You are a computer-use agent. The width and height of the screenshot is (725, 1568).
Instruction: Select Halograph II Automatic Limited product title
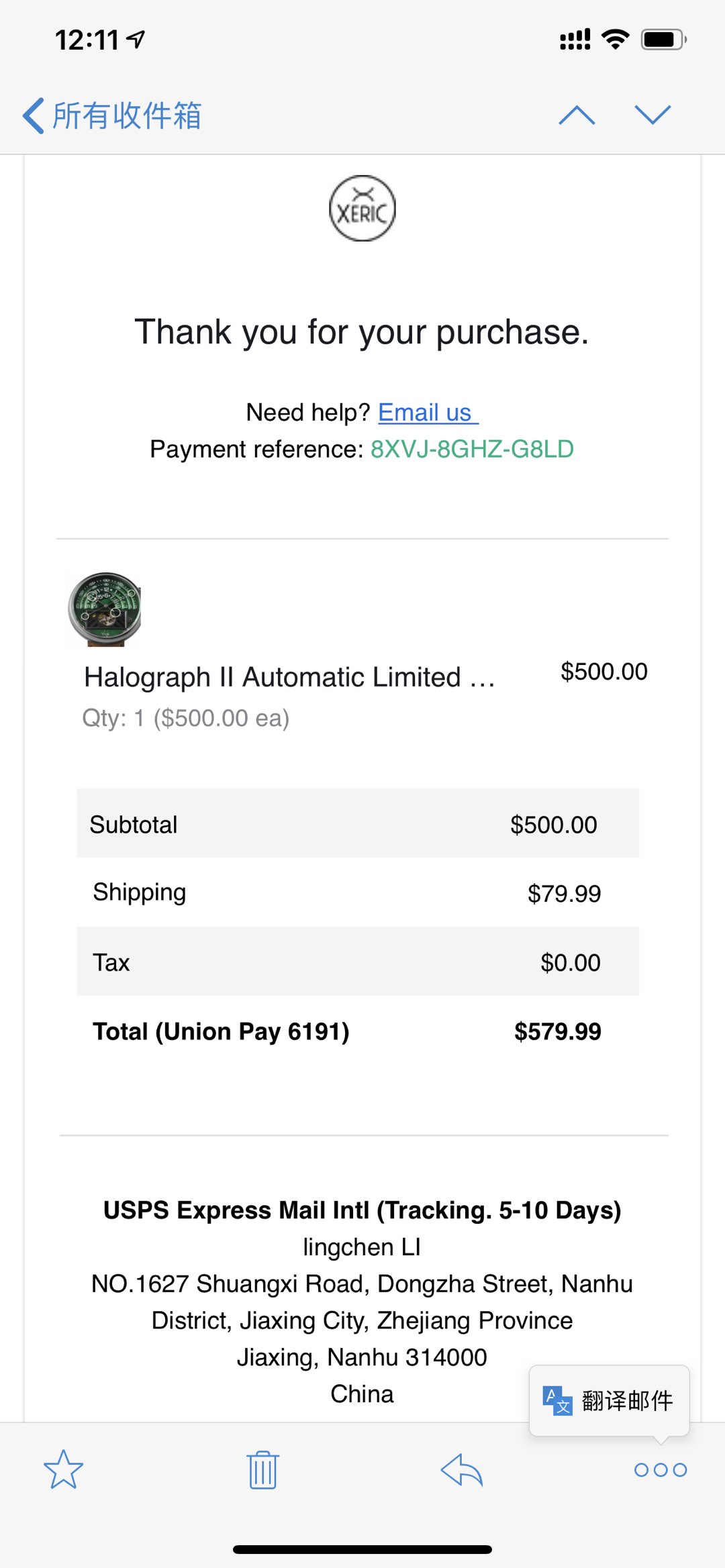tap(289, 677)
